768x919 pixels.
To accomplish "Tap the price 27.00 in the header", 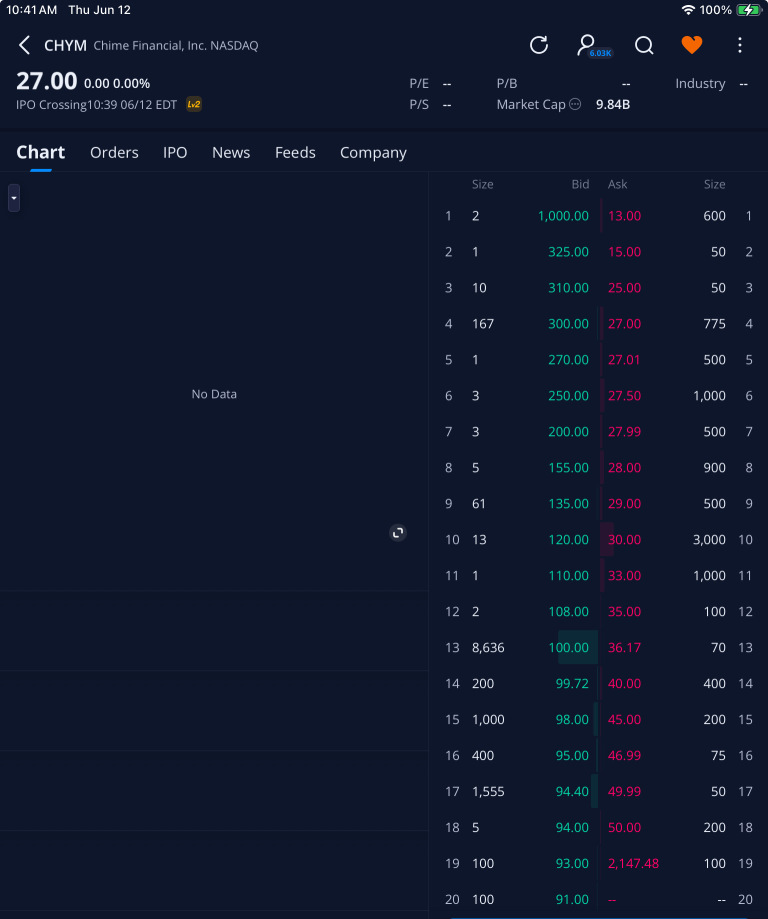I will [46, 81].
